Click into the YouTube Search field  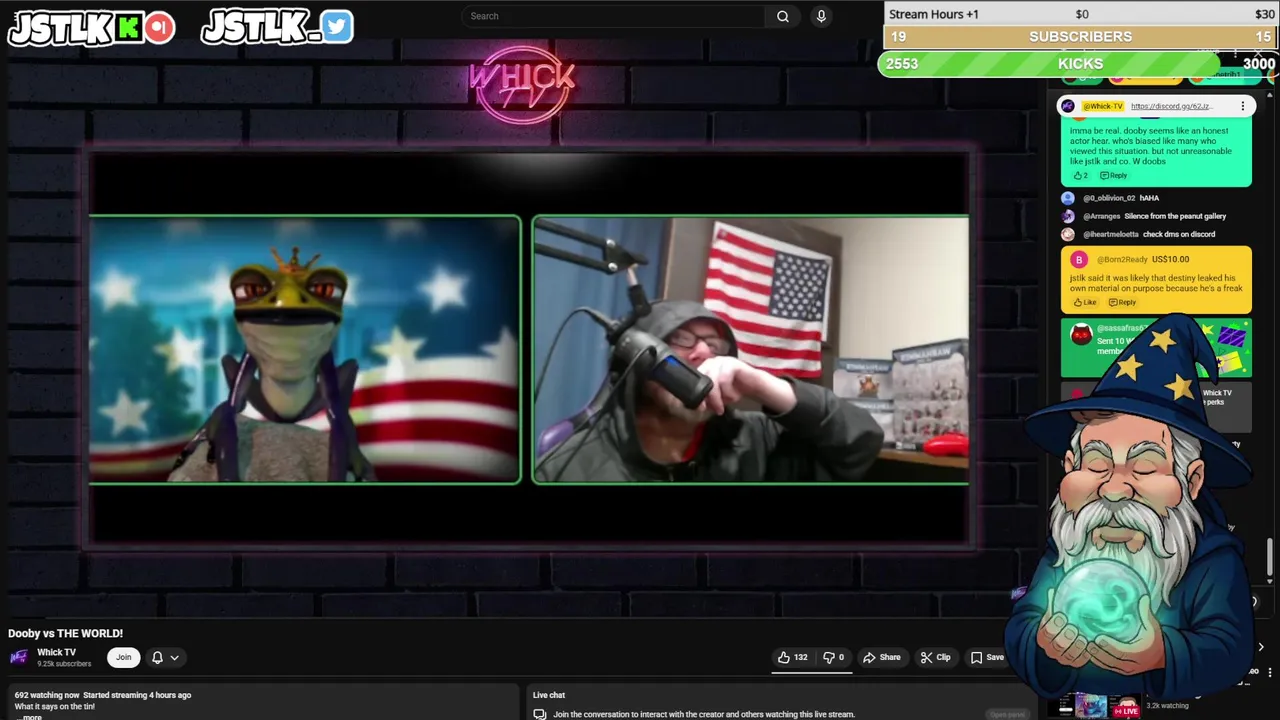coord(615,16)
